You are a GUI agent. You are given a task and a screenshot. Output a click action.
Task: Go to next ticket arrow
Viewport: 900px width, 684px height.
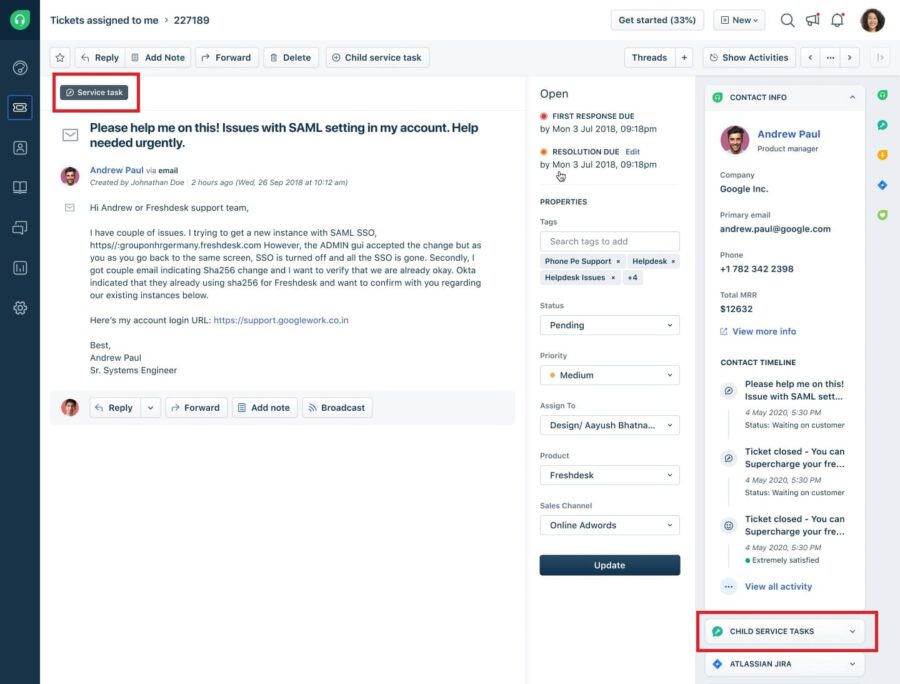pos(850,57)
